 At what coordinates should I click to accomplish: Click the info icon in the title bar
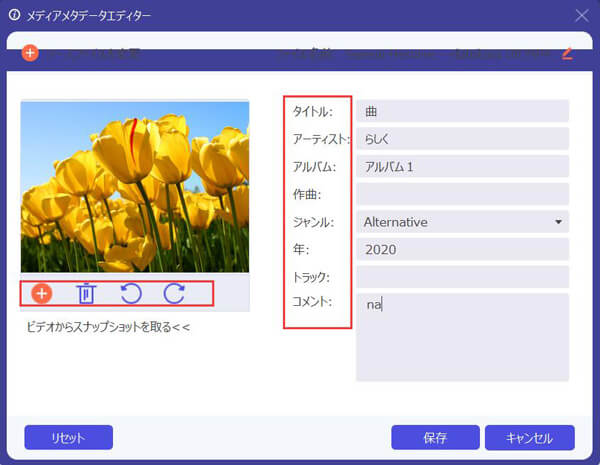point(14,15)
